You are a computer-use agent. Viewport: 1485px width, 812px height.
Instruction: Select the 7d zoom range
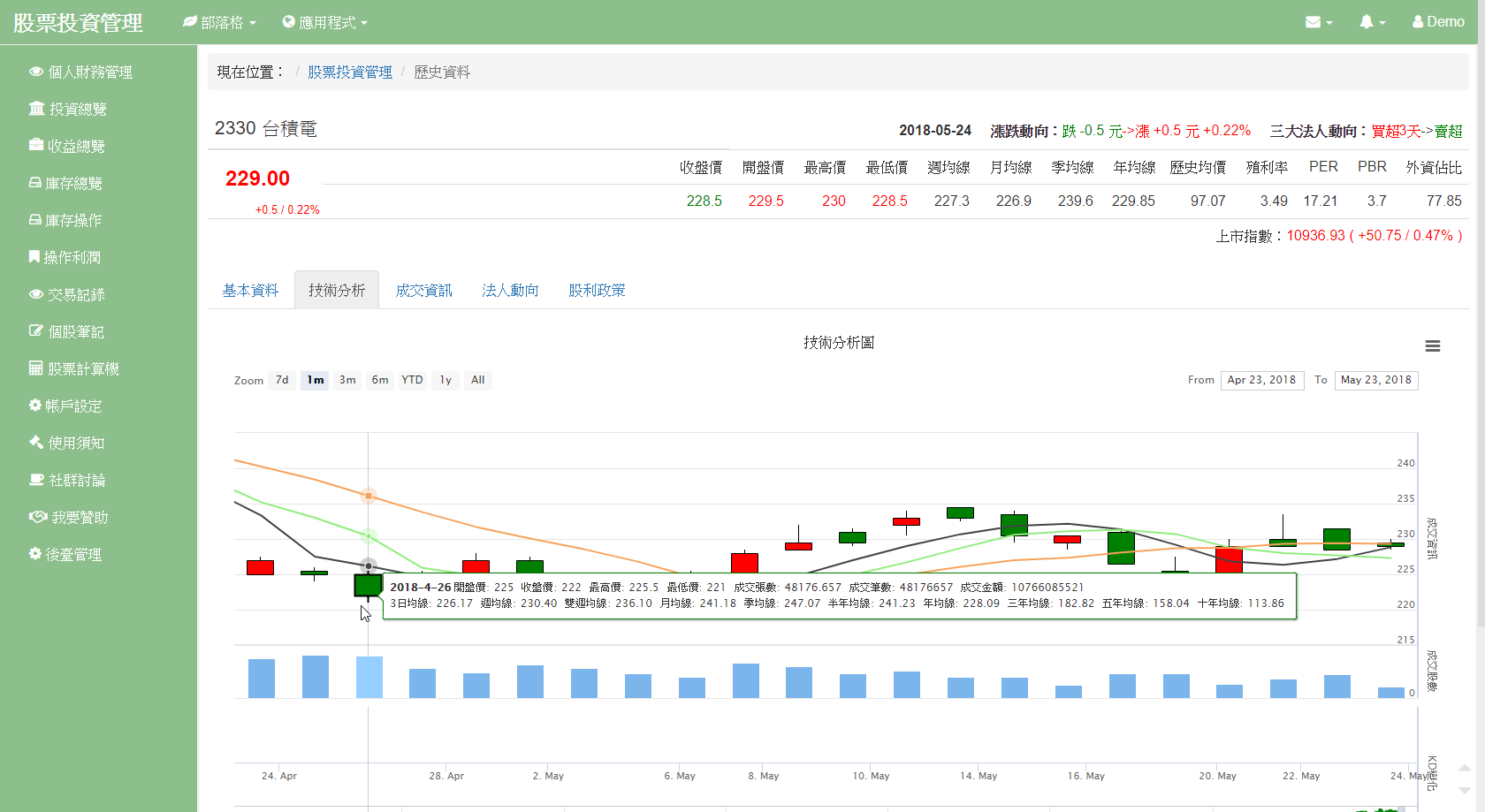[x=282, y=380]
